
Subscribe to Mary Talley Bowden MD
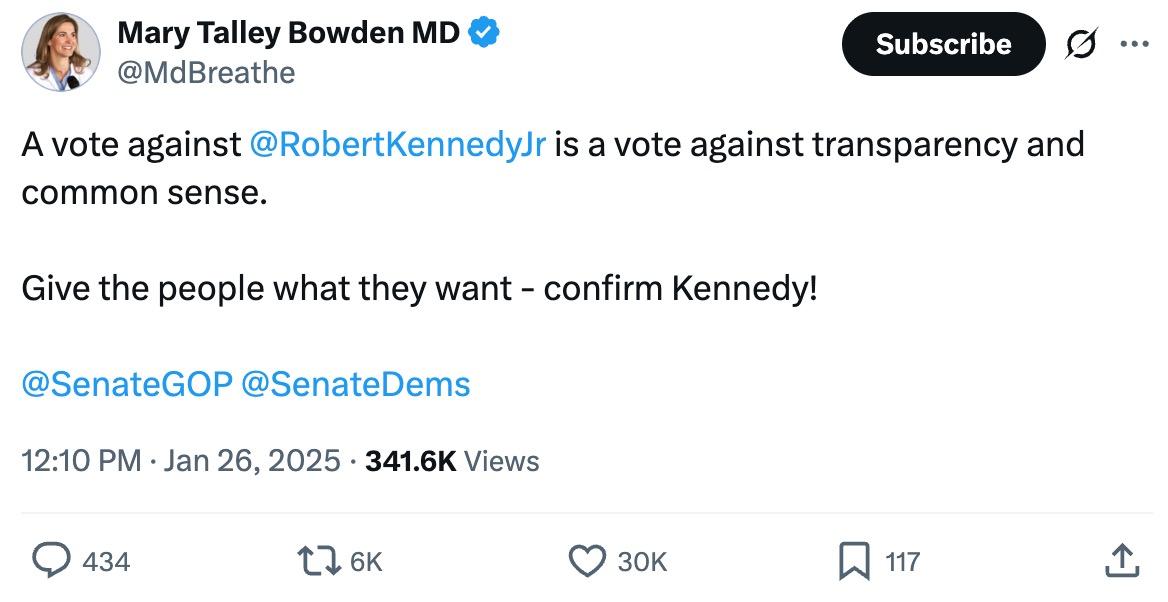point(943,44)
